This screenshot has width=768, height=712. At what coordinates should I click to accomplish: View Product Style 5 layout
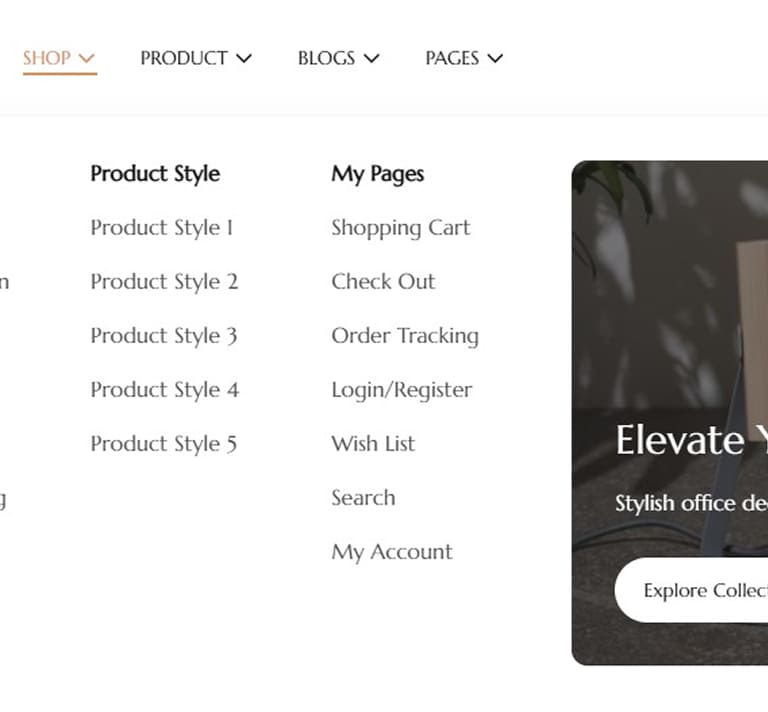pyautogui.click(x=164, y=444)
